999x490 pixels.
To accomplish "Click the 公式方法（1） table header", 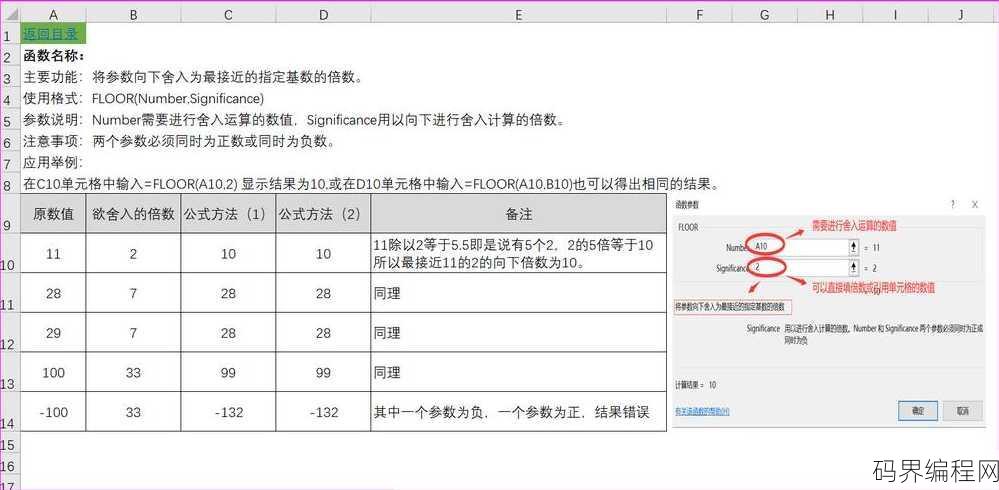I will coord(228,214).
